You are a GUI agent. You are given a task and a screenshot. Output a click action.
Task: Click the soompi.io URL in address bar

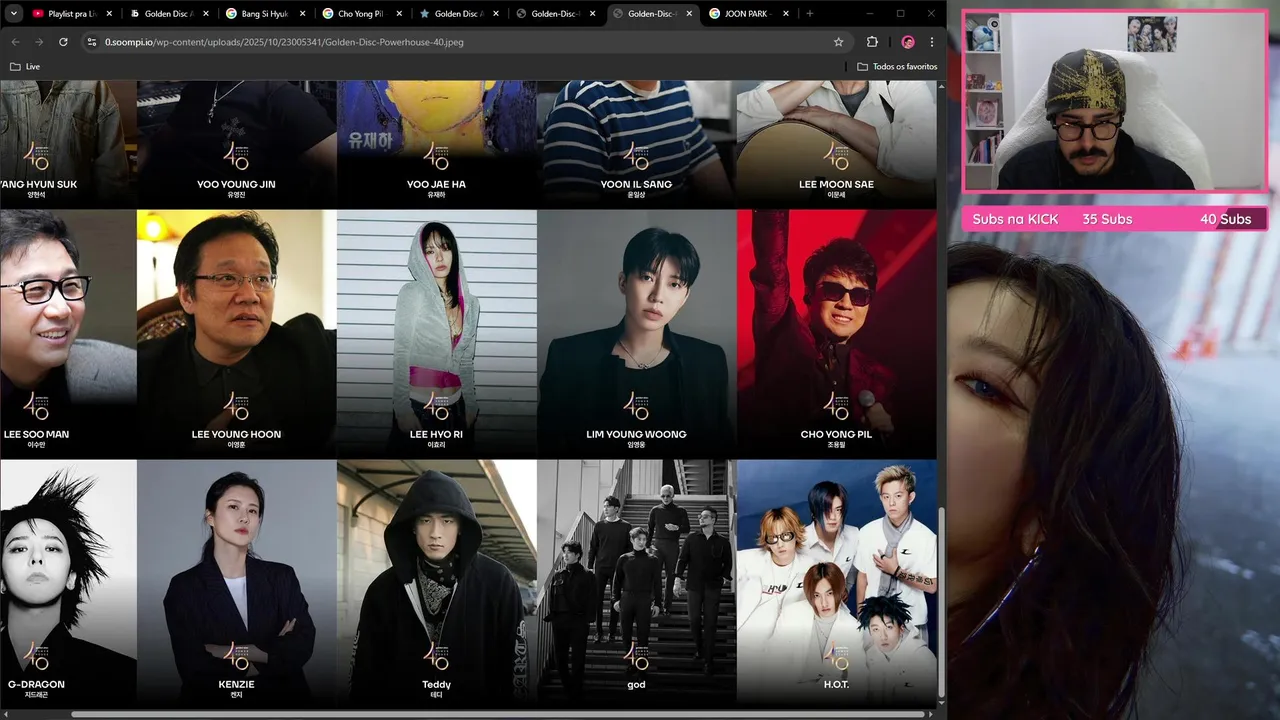pos(284,42)
